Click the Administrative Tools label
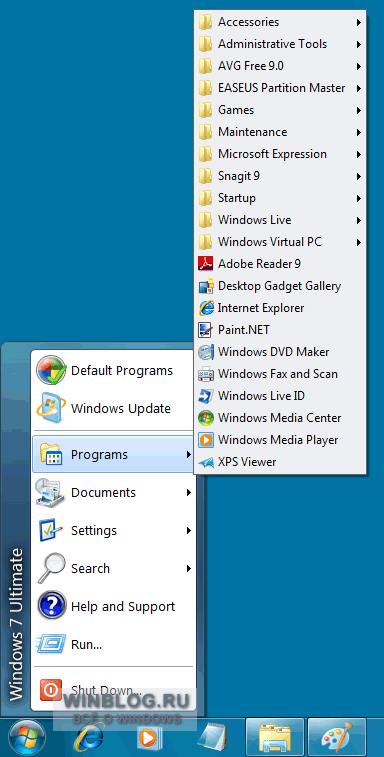Screen dimensions: 384x757 (272, 44)
